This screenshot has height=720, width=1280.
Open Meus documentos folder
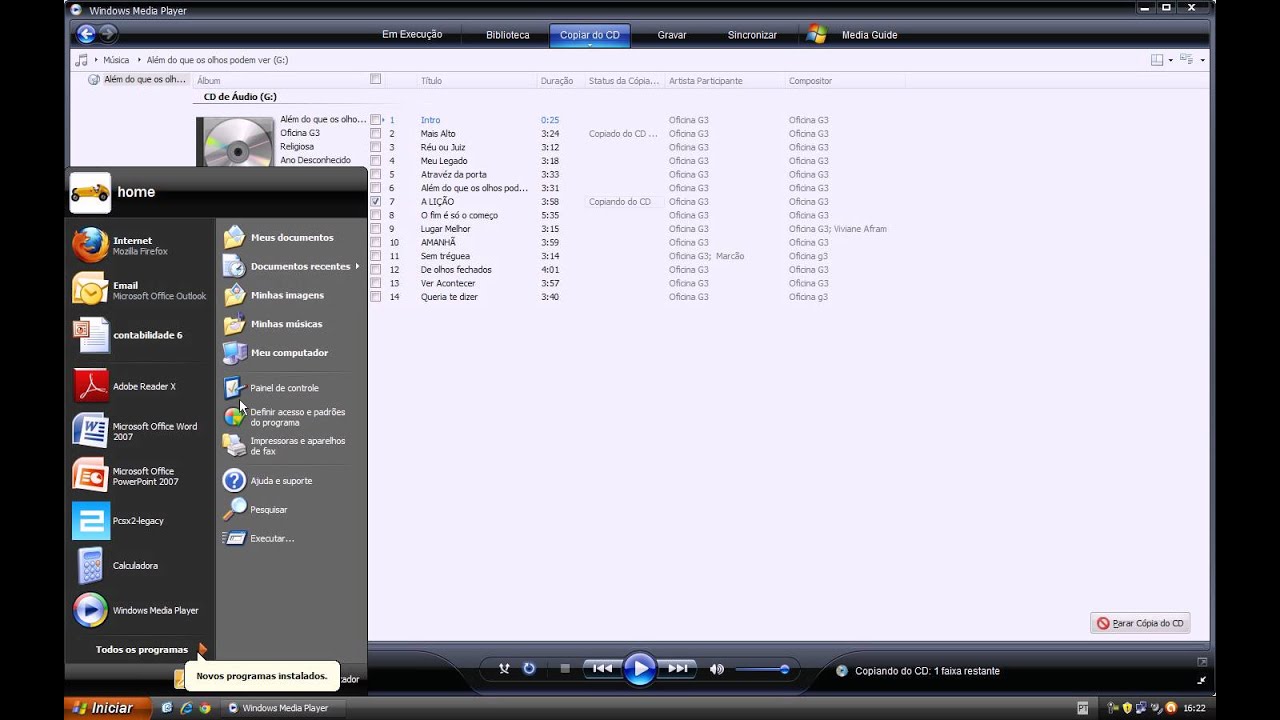pyautogui.click(x=291, y=238)
